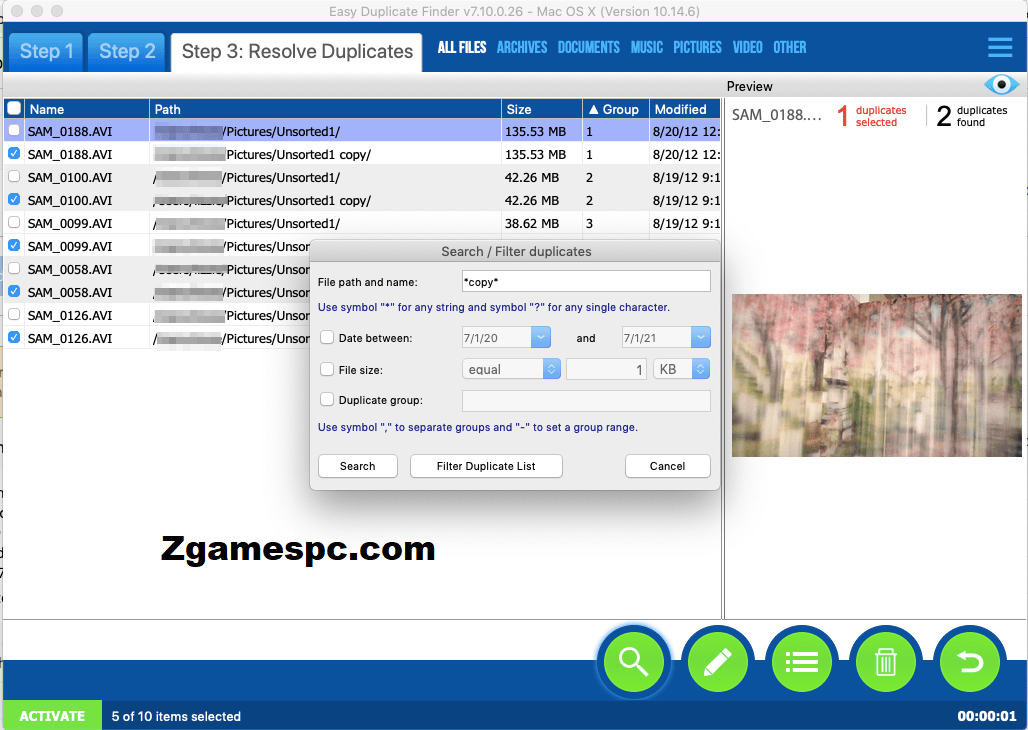Uncheck the checked SAM_0126.AVI row

coord(14,337)
